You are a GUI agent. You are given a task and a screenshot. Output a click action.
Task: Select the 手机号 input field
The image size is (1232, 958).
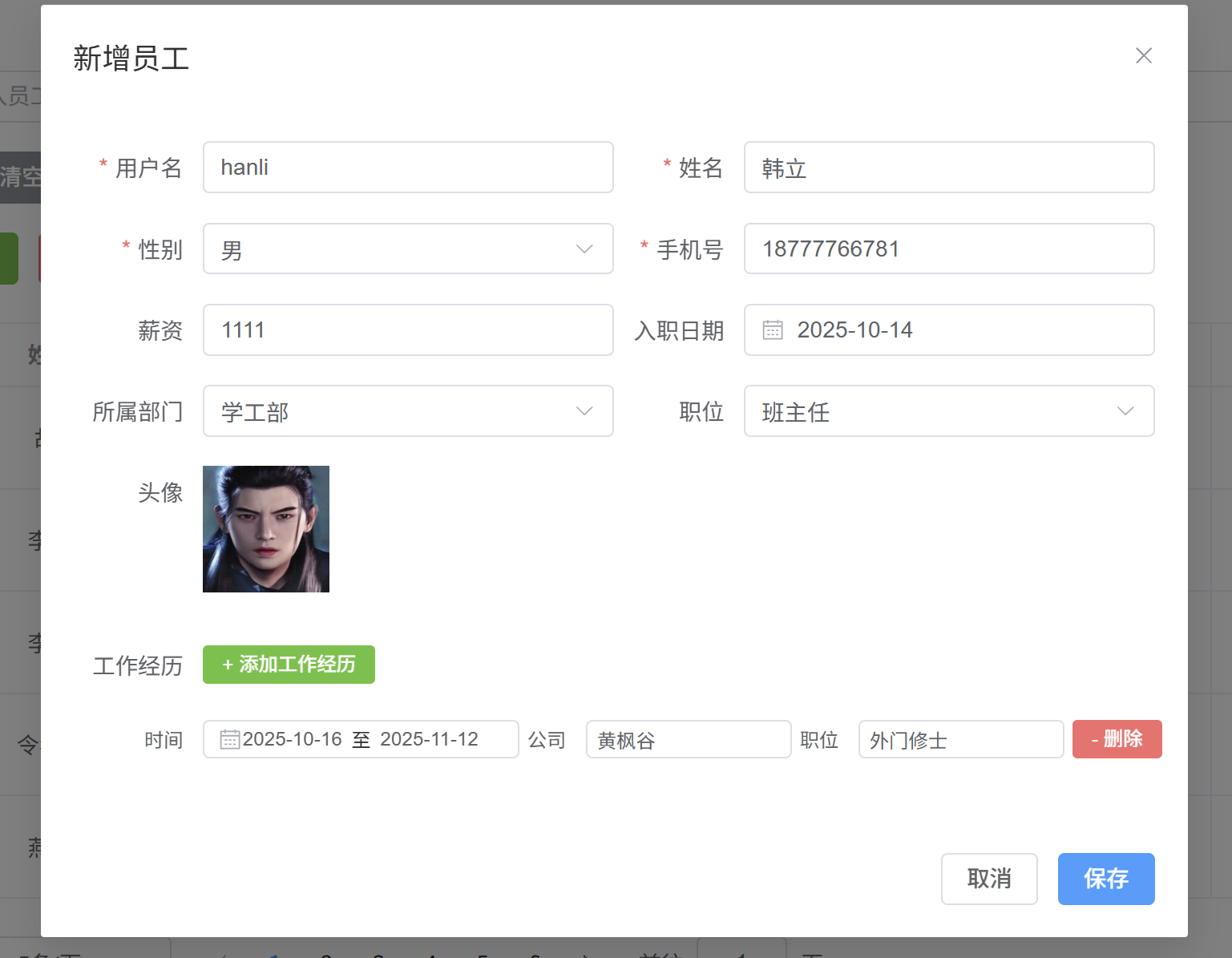[x=948, y=249]
